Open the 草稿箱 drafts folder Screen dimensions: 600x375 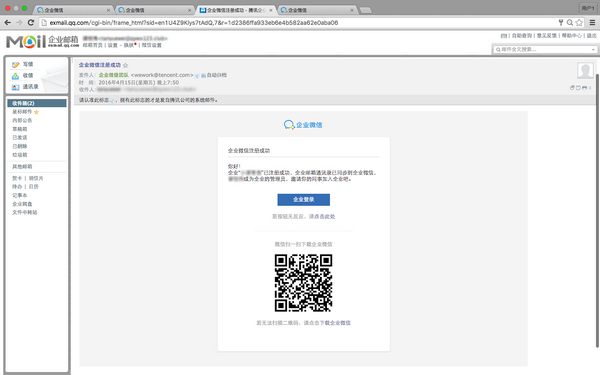(20, 129)
